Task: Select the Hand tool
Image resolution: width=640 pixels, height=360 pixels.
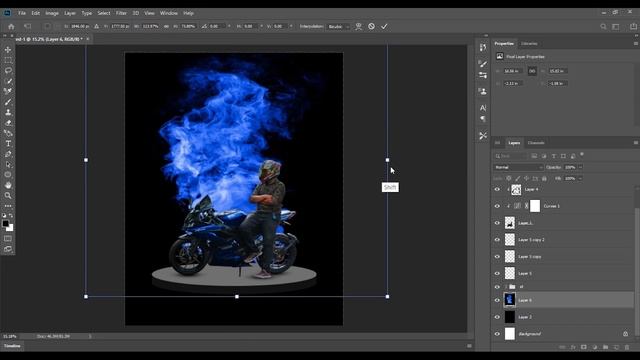Action: click(x=8, y=185)
